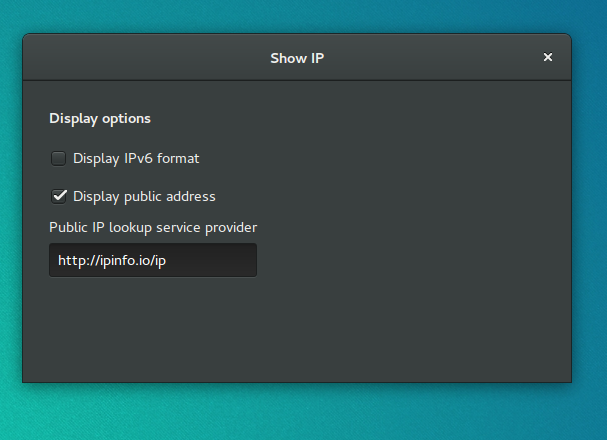Close the Show IP preferences window
Screen dimensions: 607x440
(x=547, y=57)
